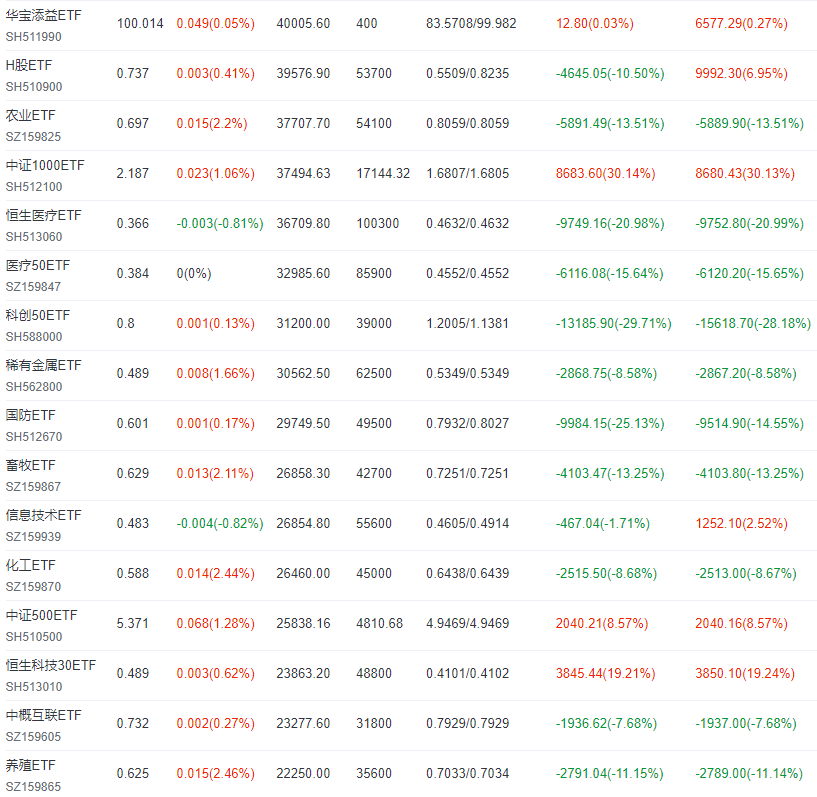Select the price value 100.014
This screenshot has height=797, width=817.
coord(140,23)
